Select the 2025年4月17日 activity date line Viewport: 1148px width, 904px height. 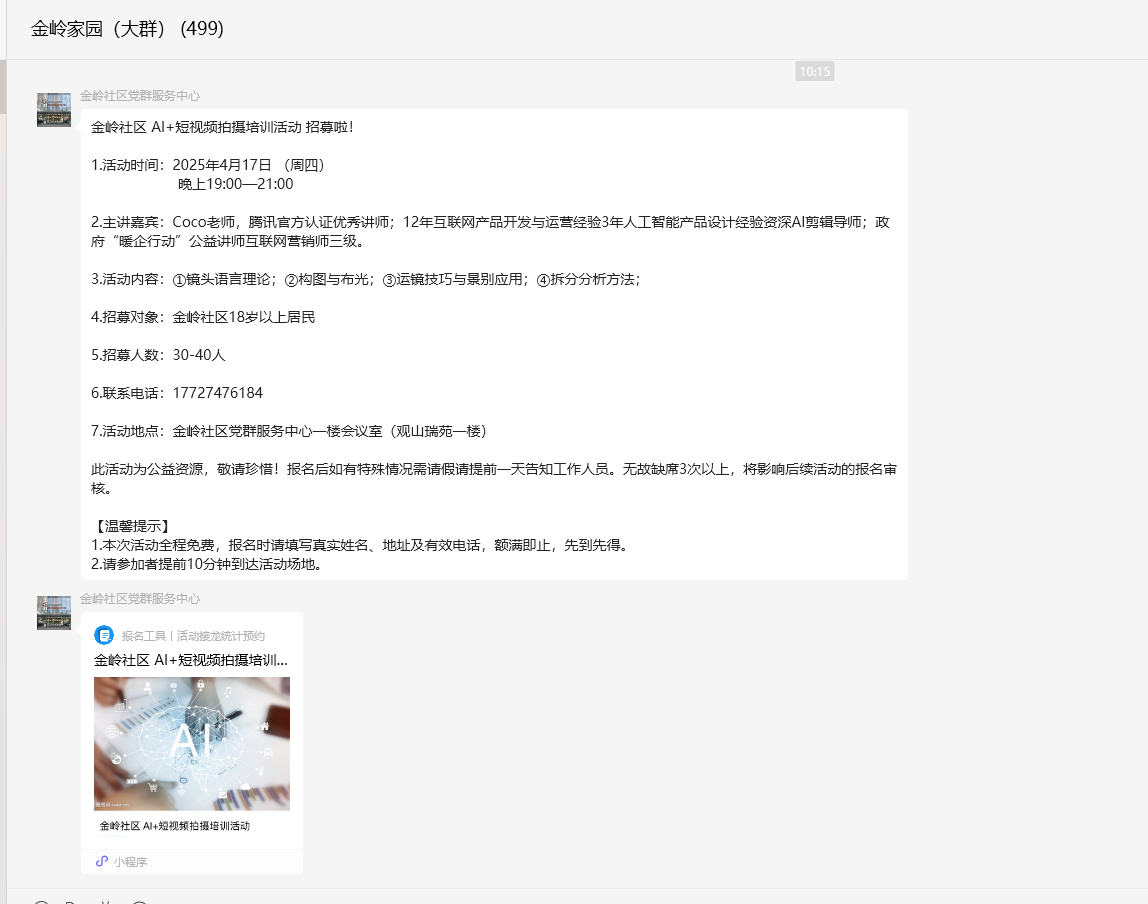tap(248, 165)
